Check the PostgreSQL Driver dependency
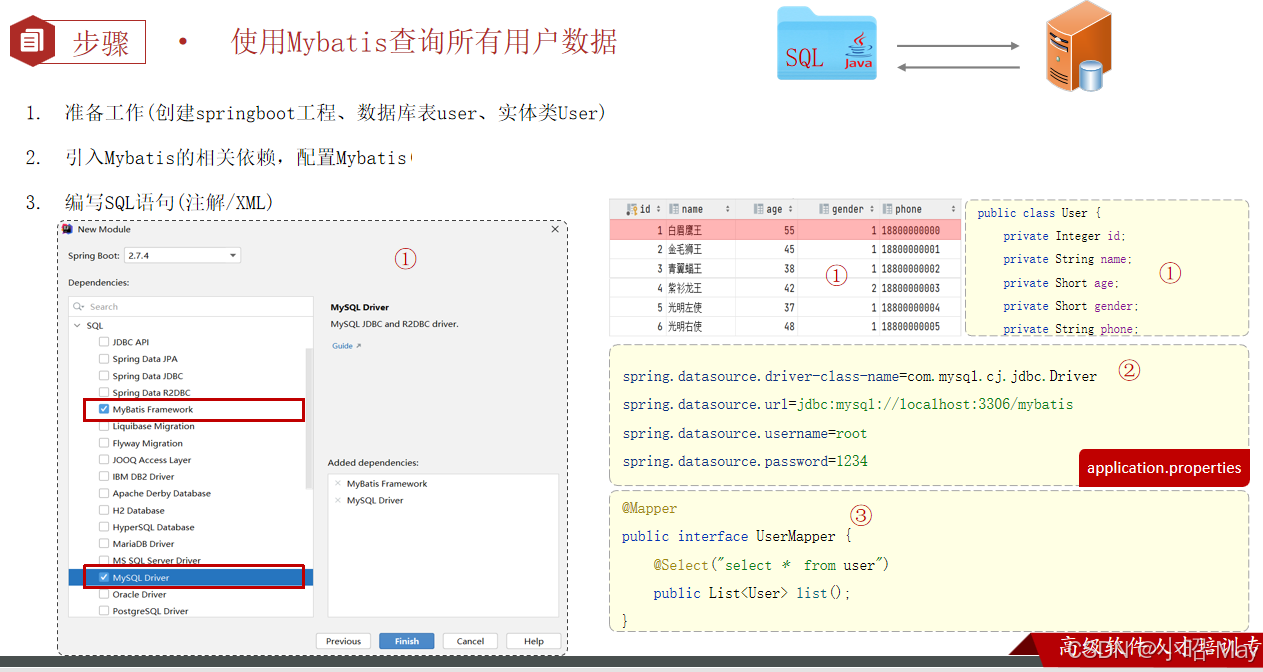The height and width of the screenshot is (672, 1263). tap(104, 611)
